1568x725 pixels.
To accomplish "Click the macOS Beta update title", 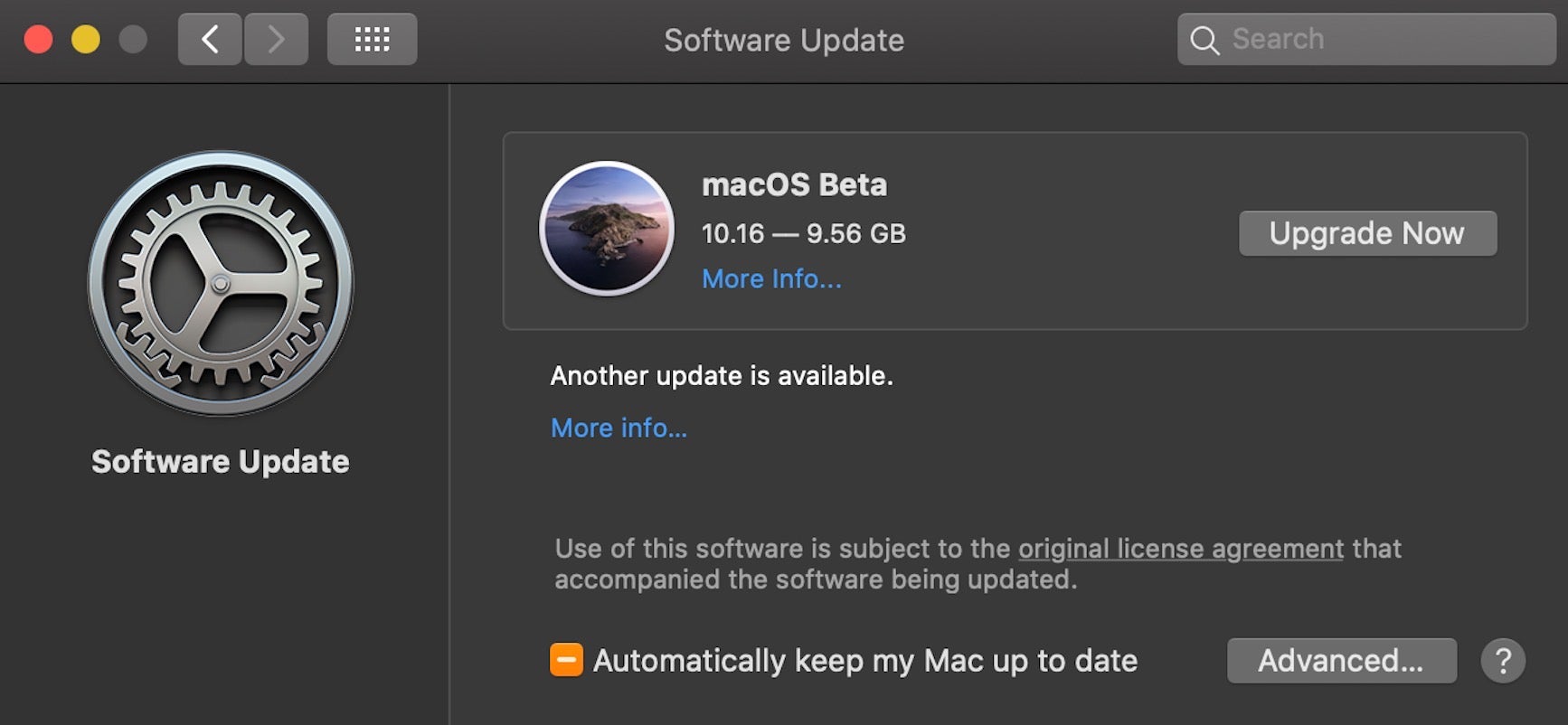I will (794, 184).
